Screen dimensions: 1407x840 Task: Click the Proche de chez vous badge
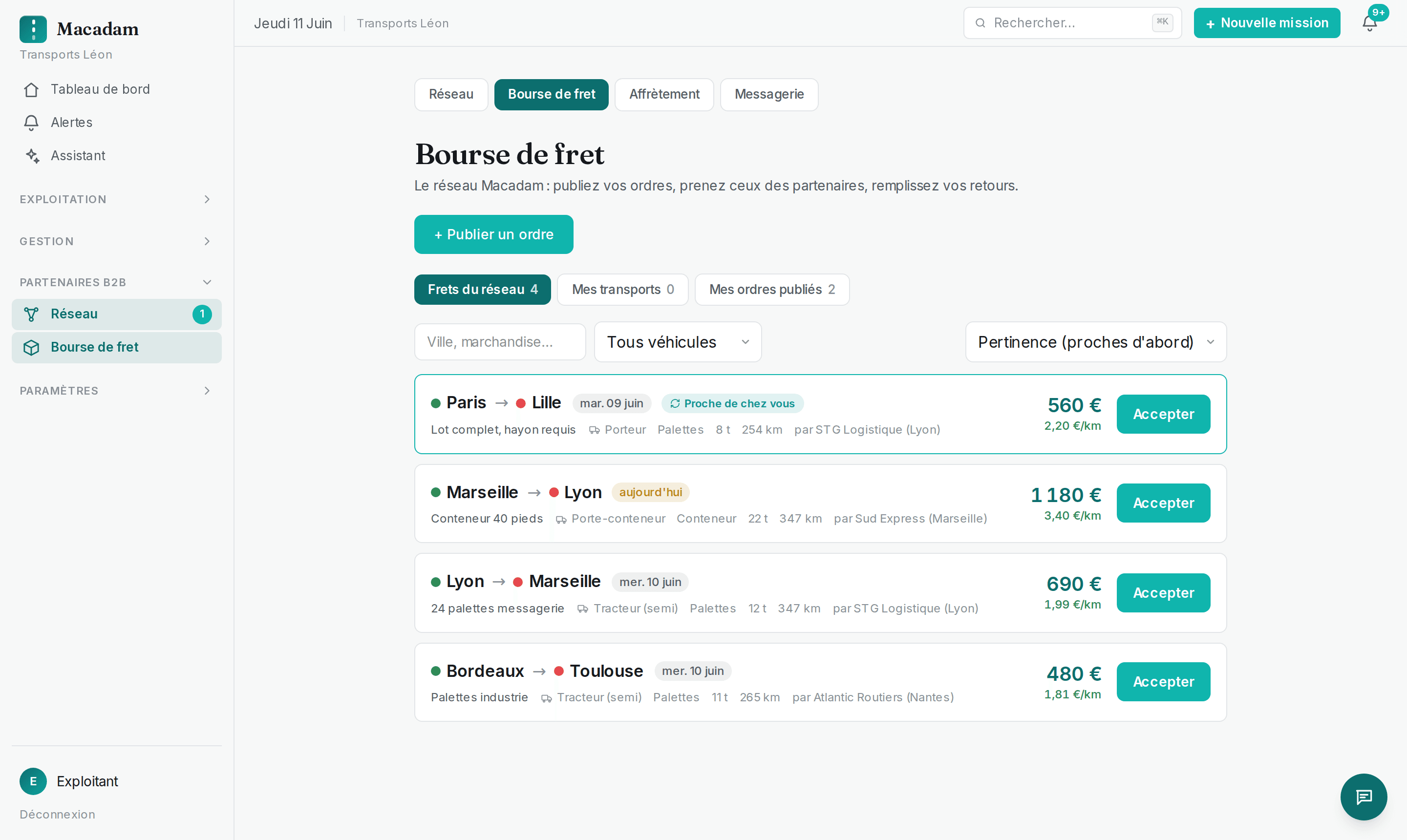coord(732,403)
